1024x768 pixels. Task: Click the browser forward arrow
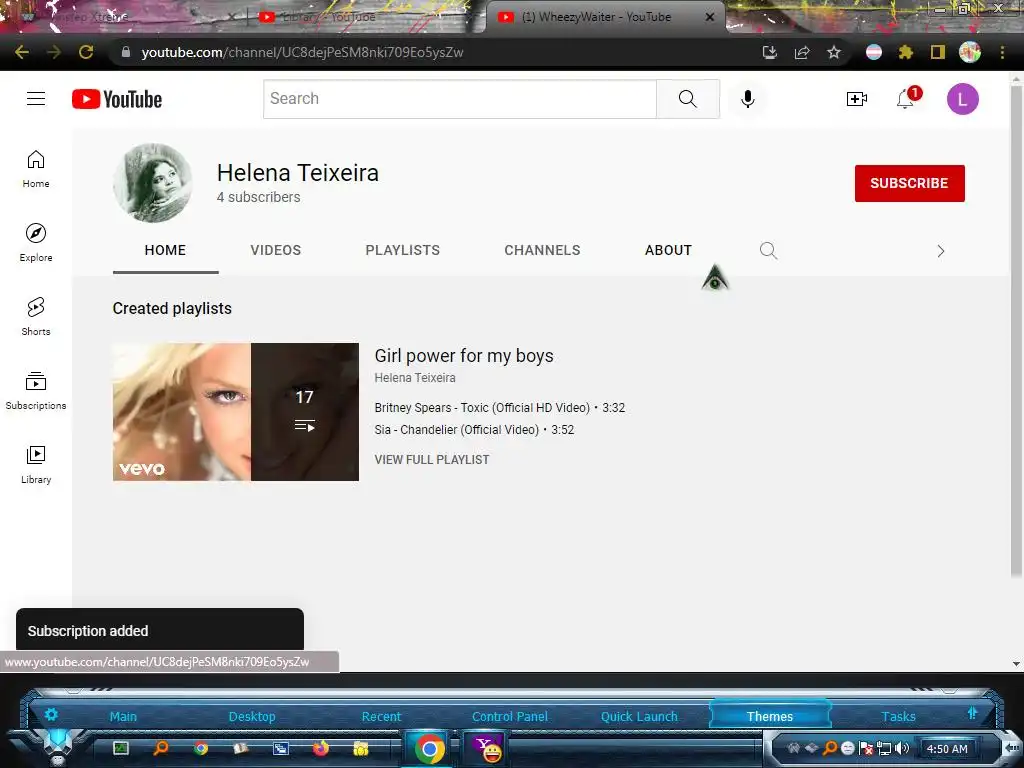(54, 52)
